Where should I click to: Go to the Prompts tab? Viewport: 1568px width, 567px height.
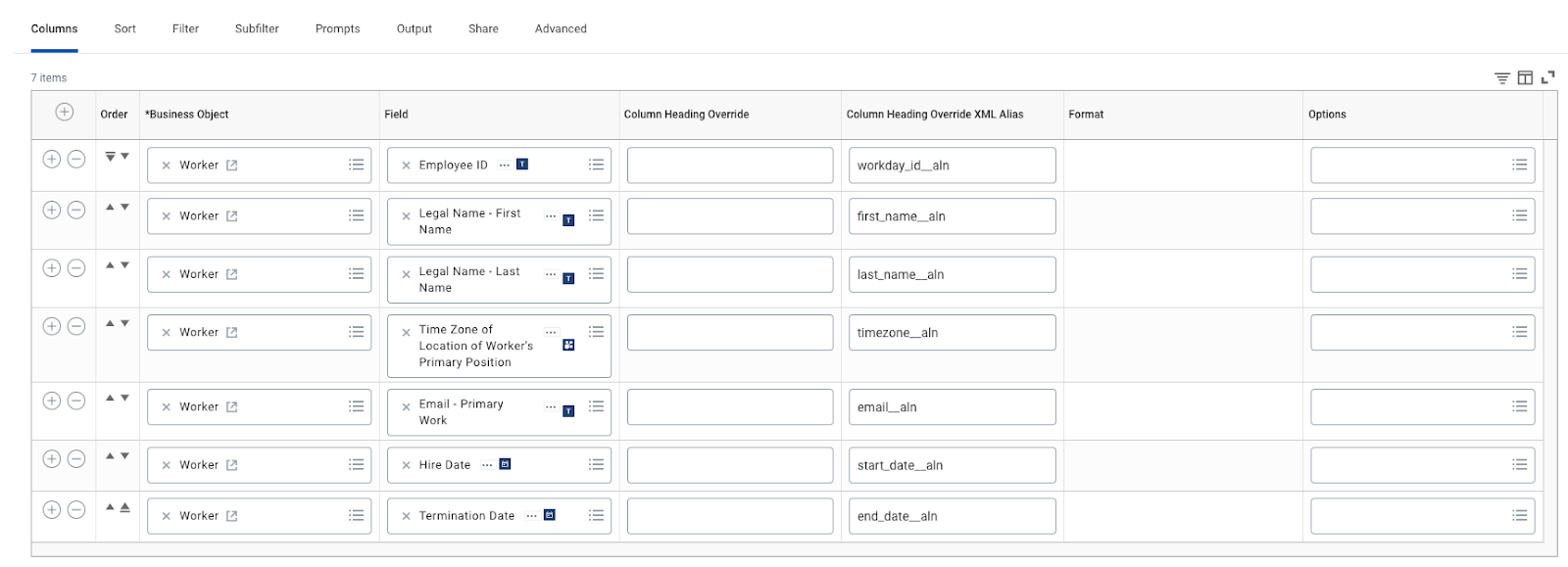click(337, 29)
